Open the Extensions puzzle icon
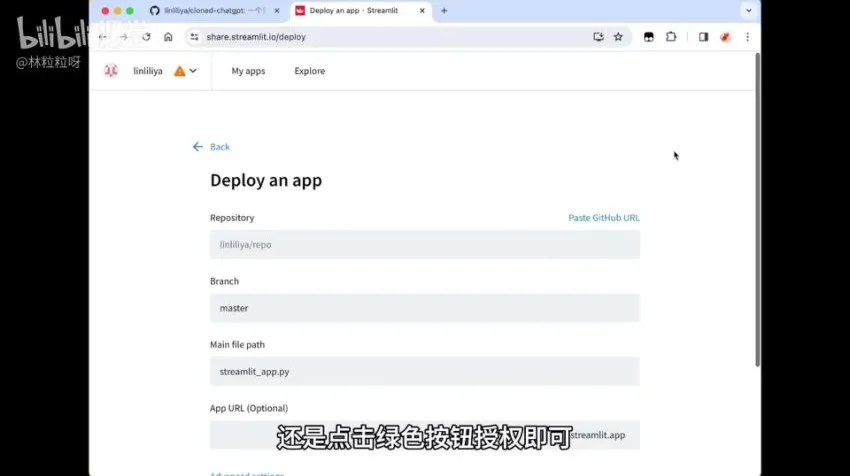850x476 pixels. point(671,37)
